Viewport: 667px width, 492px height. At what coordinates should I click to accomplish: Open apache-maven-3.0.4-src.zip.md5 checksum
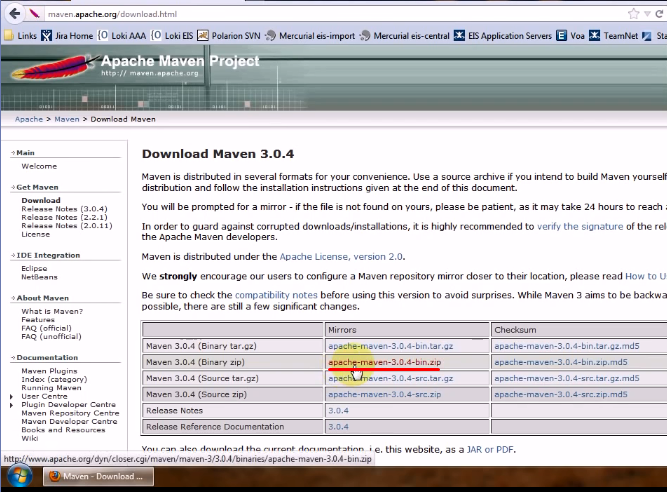561,394
